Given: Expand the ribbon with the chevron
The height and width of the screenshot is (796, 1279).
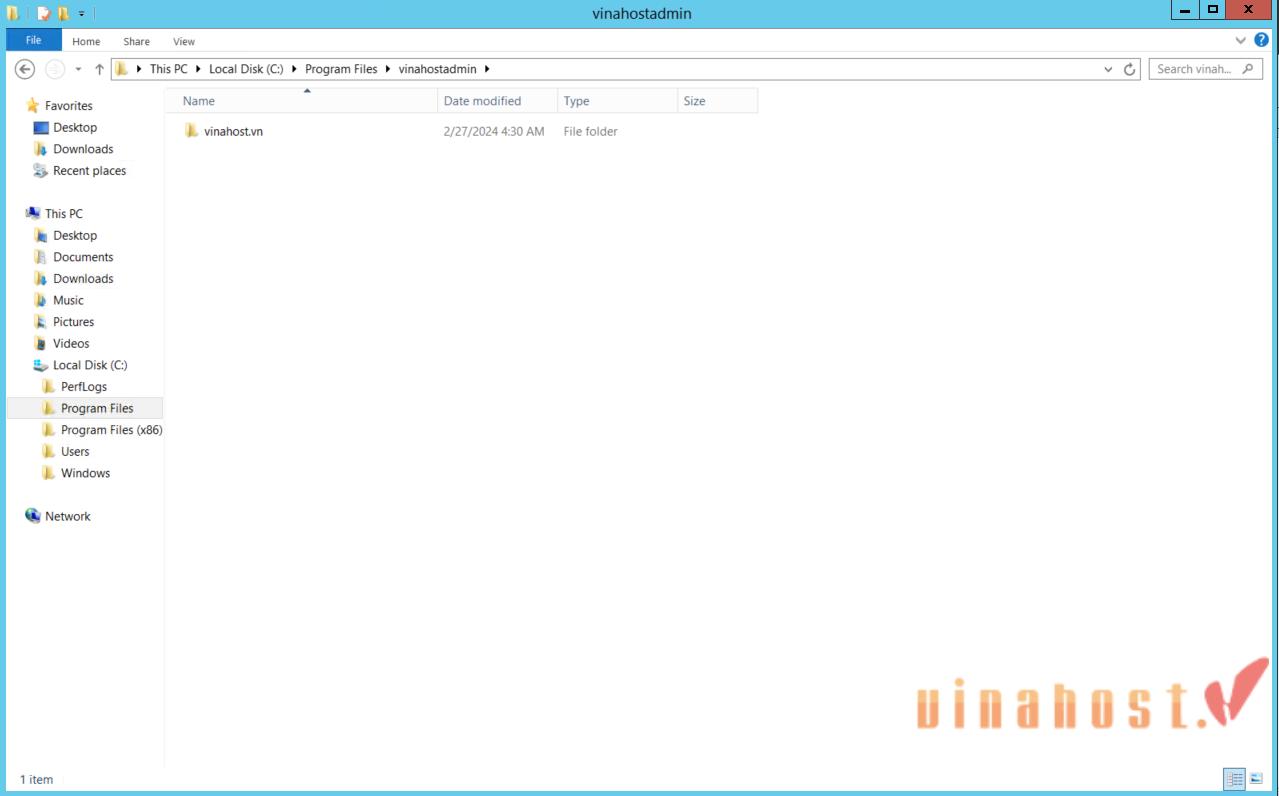Looking at the screenshot, I should click(x=1241, y=40).
